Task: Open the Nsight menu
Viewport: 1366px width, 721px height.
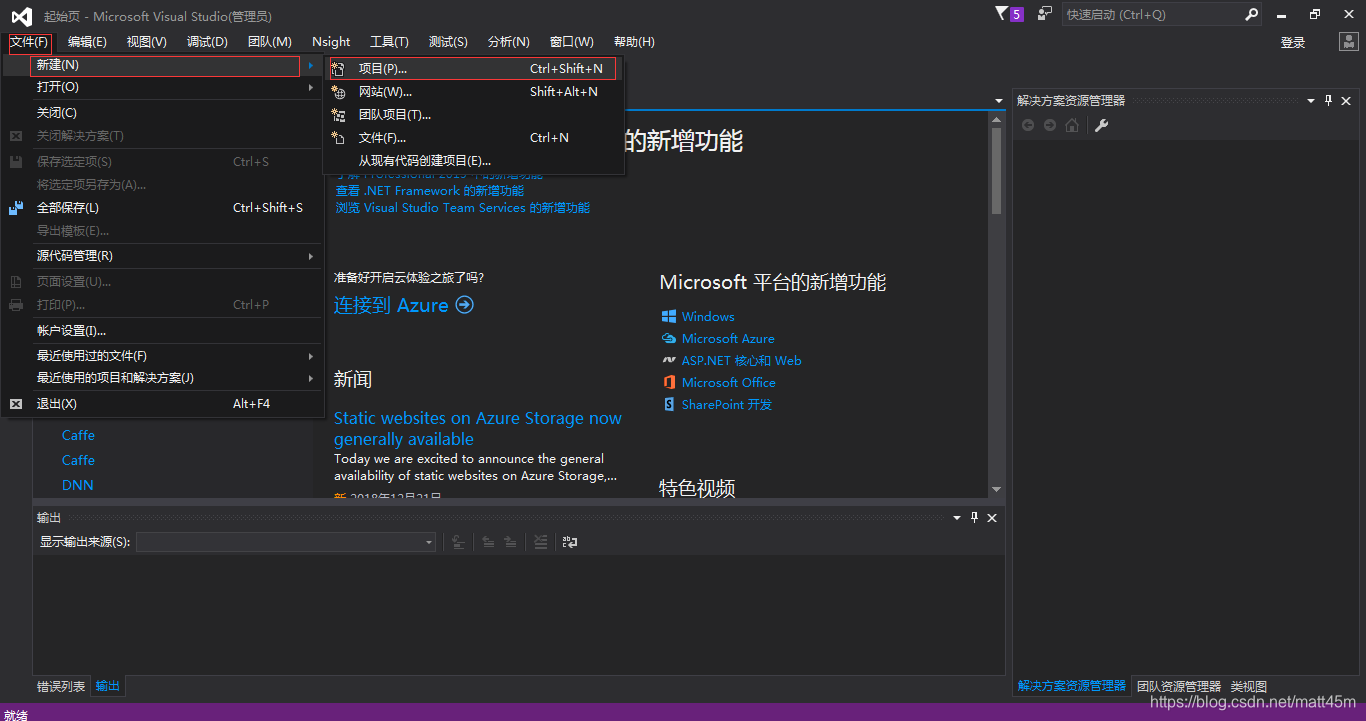Action: pyautogui.click(x=331, y=42)
